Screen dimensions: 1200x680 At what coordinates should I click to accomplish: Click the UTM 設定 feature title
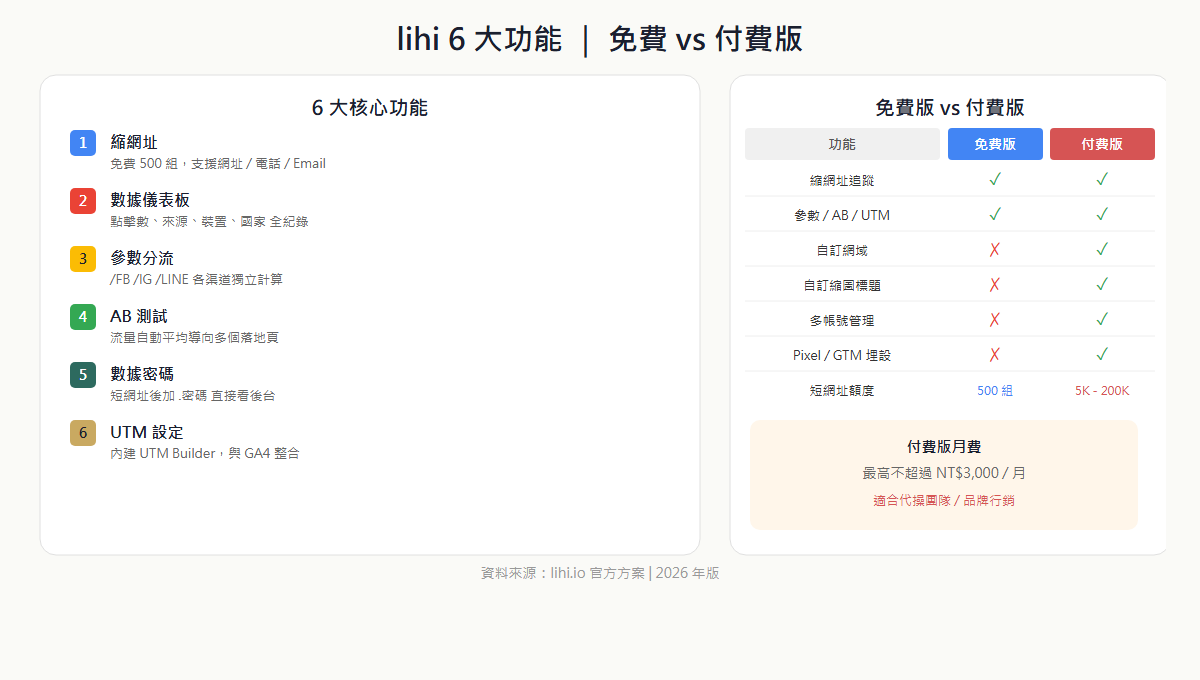(x=147, y=433)
